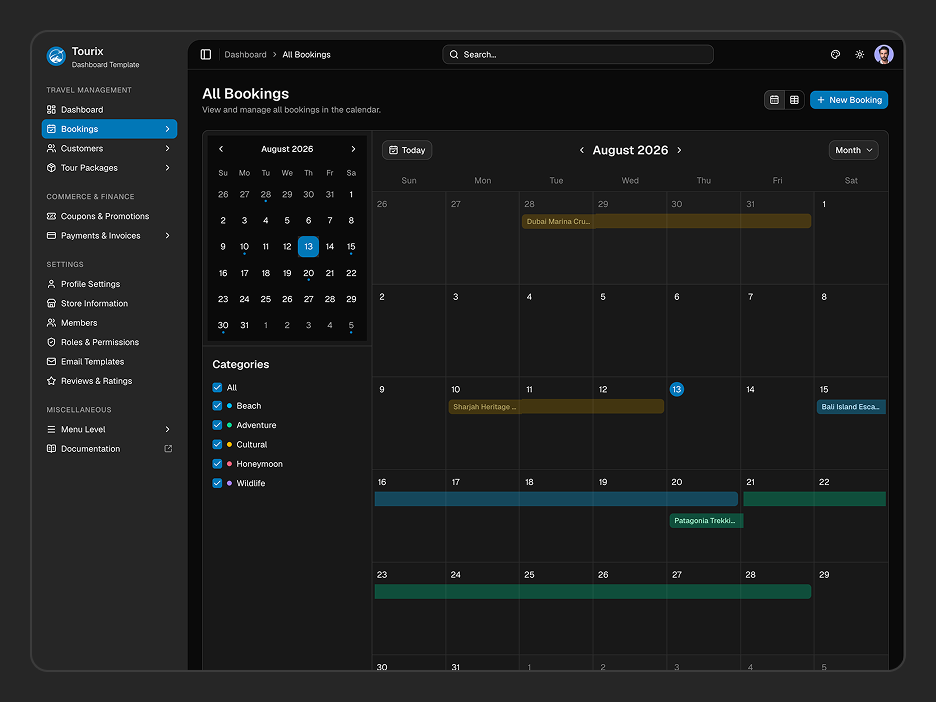Click the teal event bar starting August 23
The height and width of the screenshot is (702, 936).
click(x=593, y=592)
